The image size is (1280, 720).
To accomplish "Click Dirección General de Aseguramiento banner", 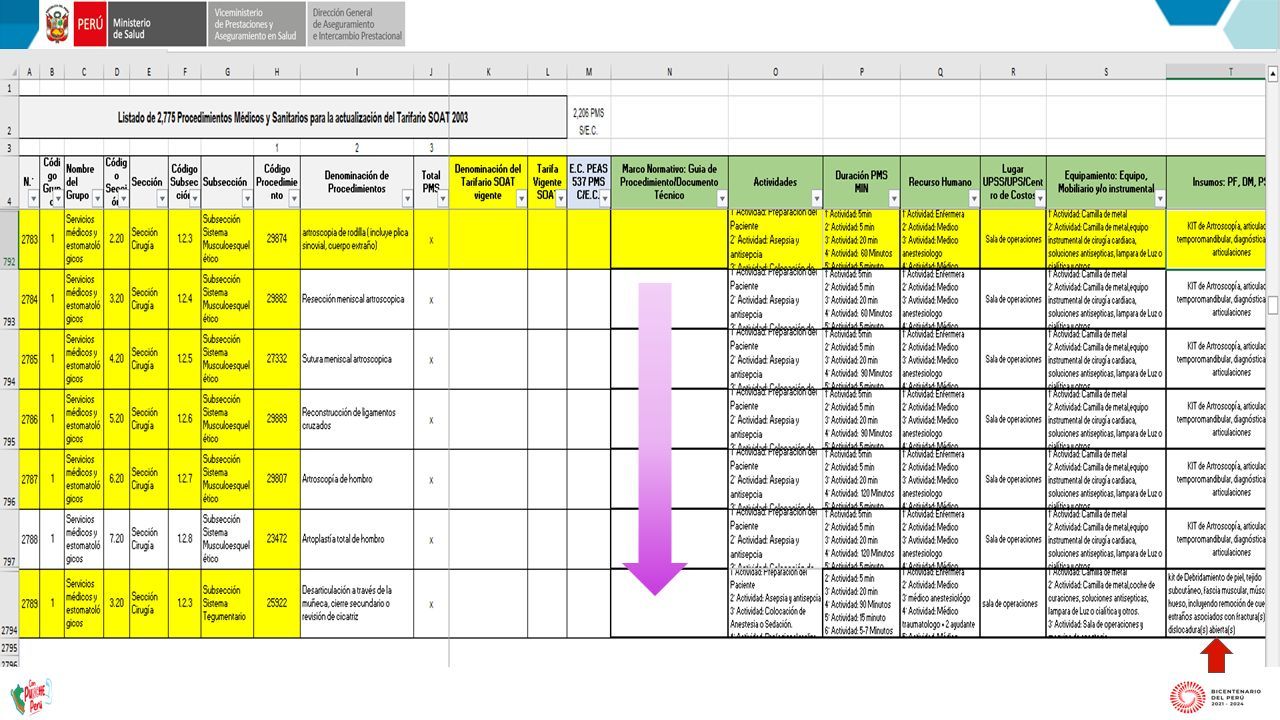I will pos(357,24).
